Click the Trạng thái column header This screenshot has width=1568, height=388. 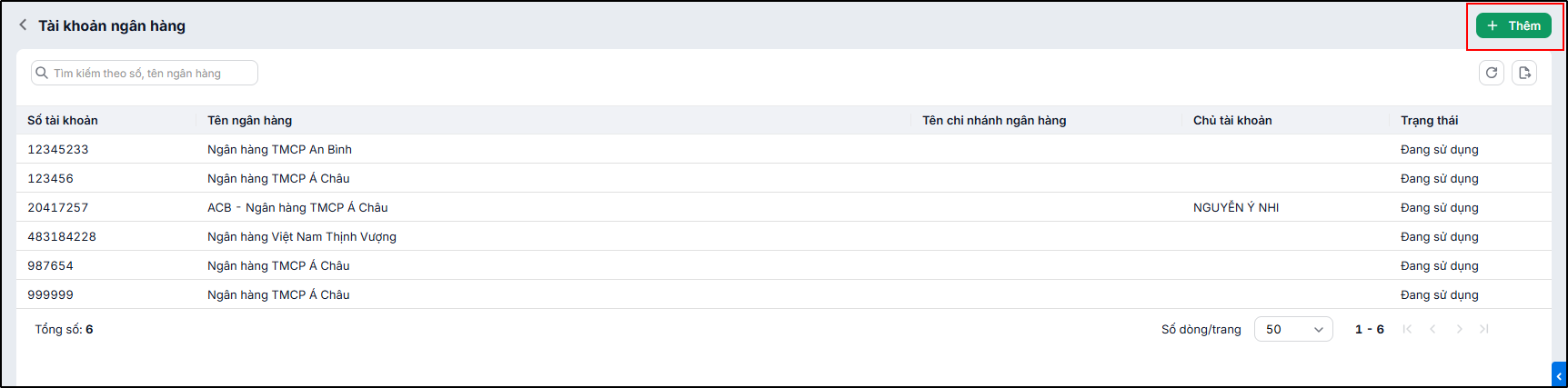click(x=1429, y=120)
